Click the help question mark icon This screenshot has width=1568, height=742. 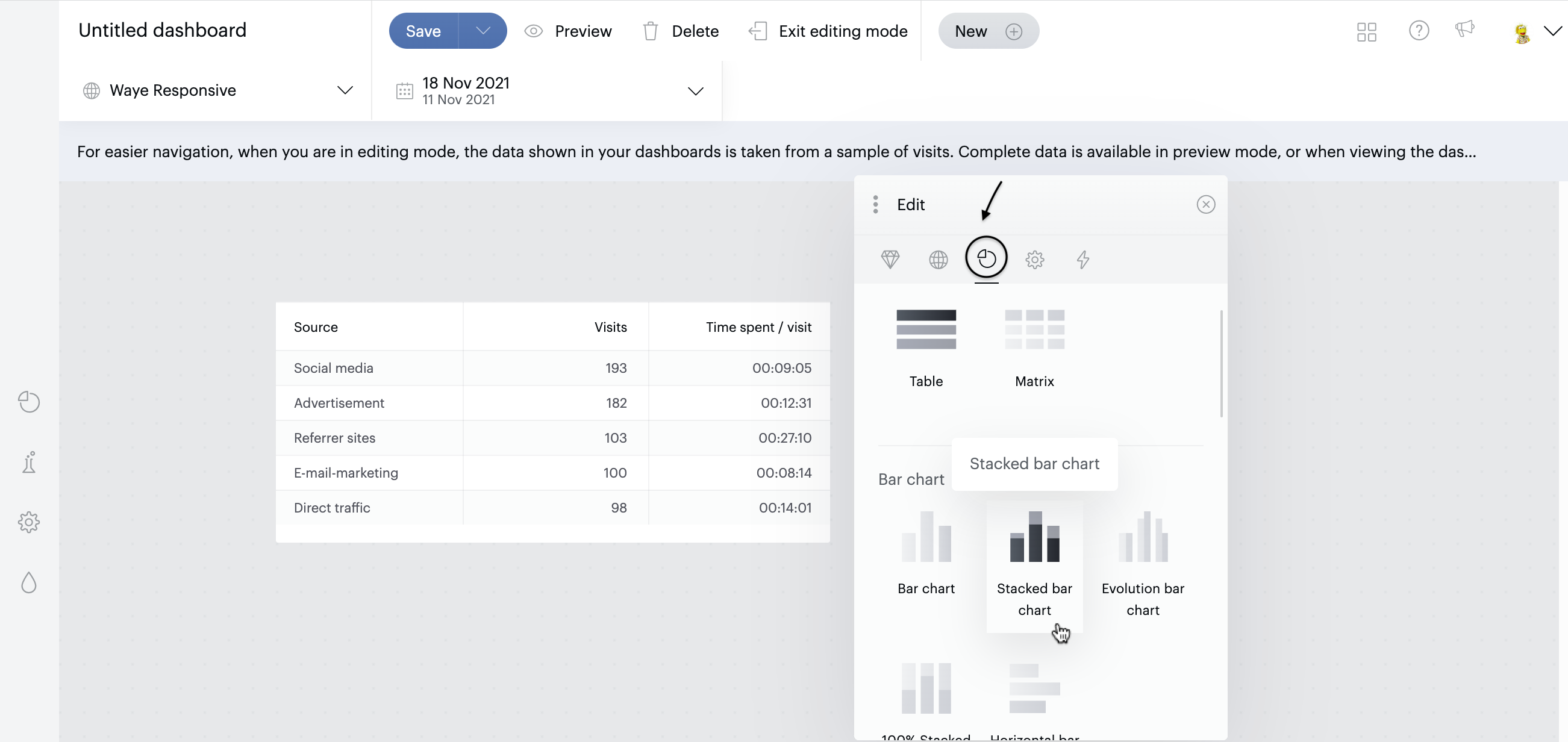click(1418, 31)
